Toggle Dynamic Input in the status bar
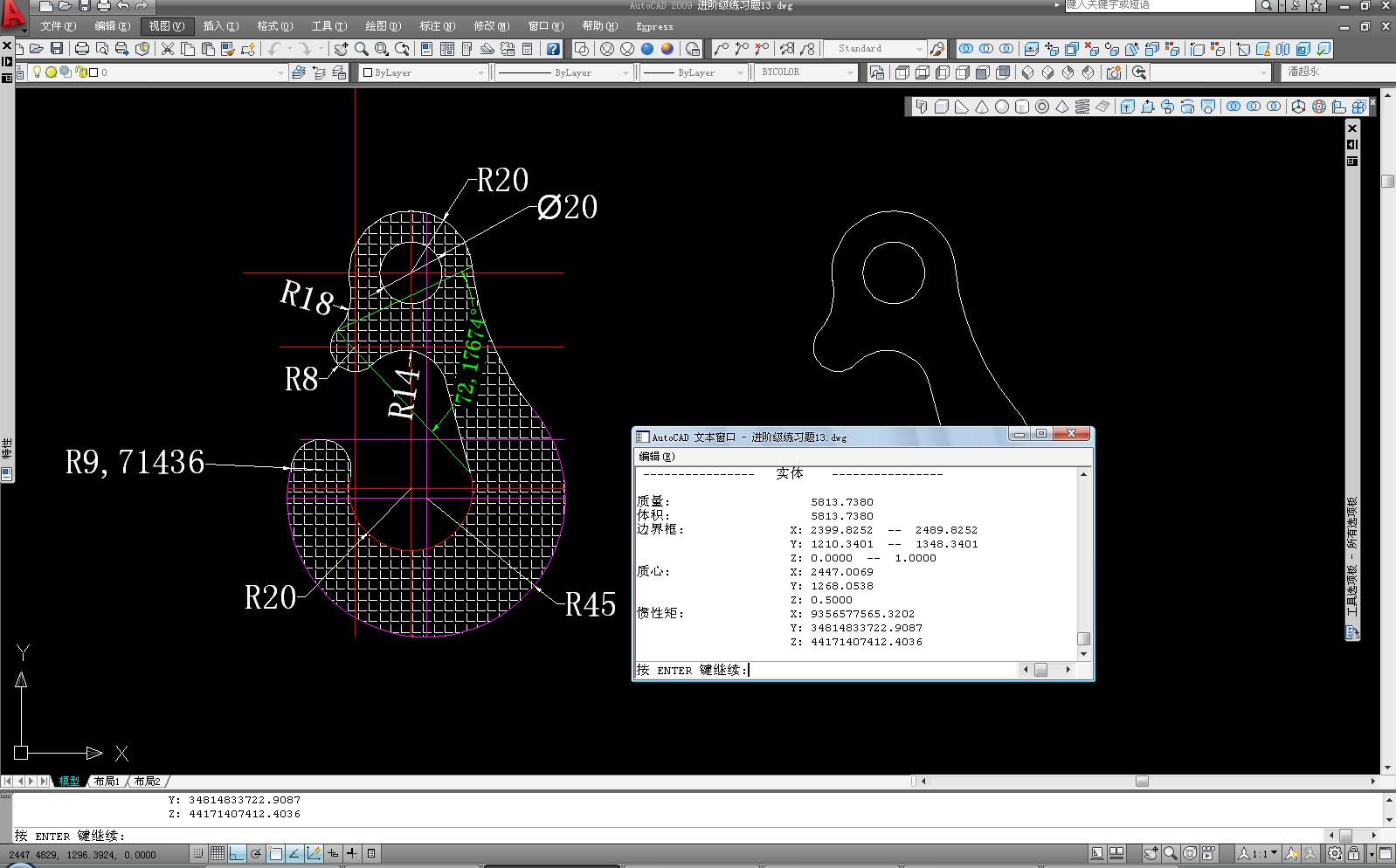Screen dimensions: 1396x868 click(x=333, y=853)
